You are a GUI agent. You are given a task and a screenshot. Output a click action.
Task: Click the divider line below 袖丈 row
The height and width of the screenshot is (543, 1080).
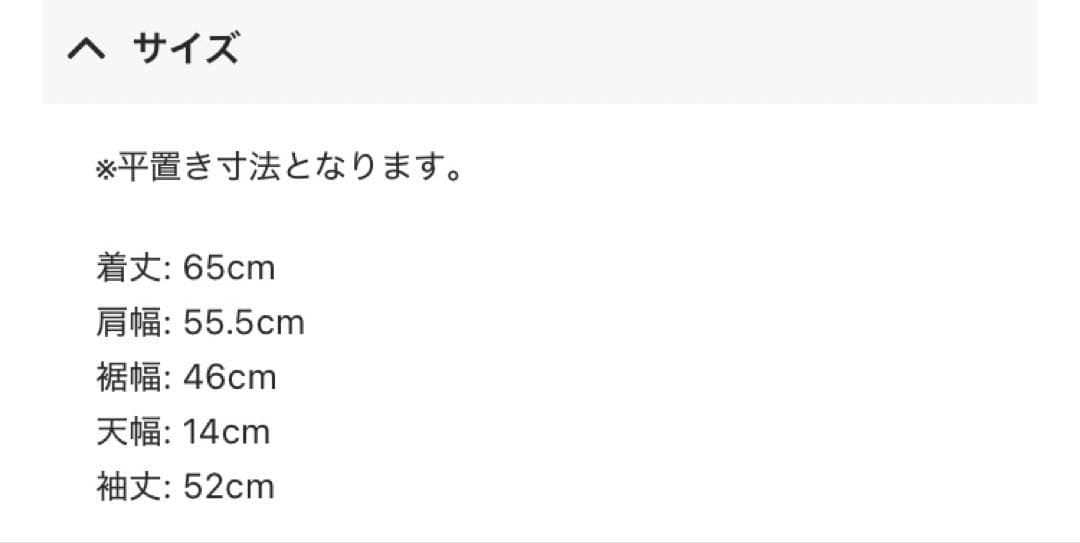(540, 541)
